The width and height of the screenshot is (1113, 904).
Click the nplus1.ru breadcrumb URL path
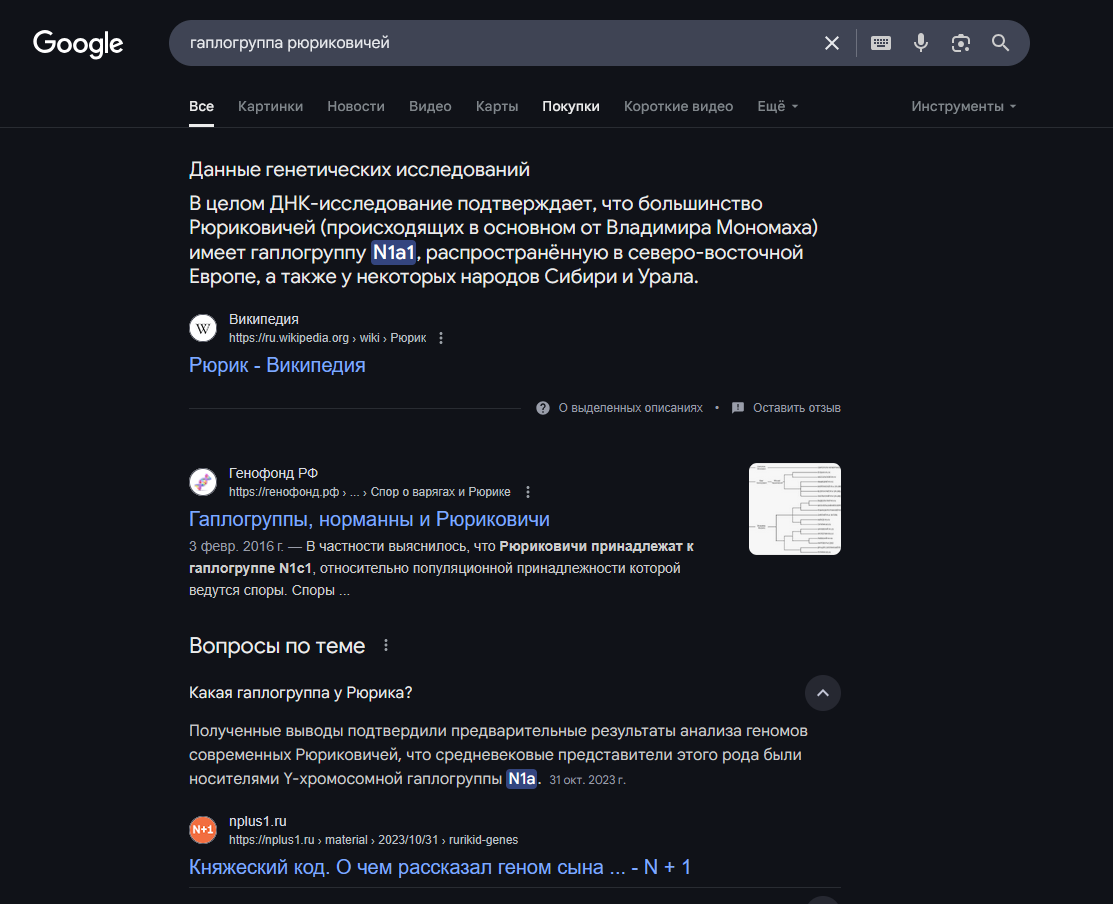click(373, 840)
